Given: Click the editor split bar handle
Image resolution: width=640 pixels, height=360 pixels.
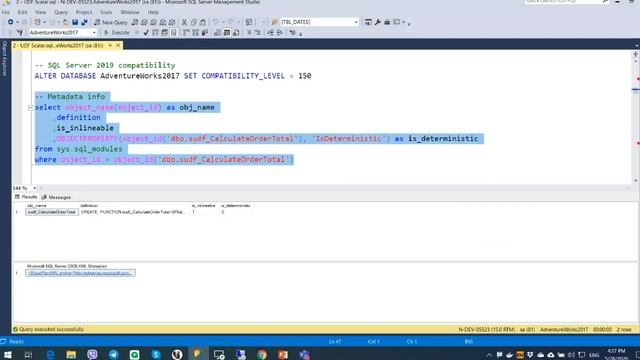Looking at the screenshot, I should pos(636,53).
